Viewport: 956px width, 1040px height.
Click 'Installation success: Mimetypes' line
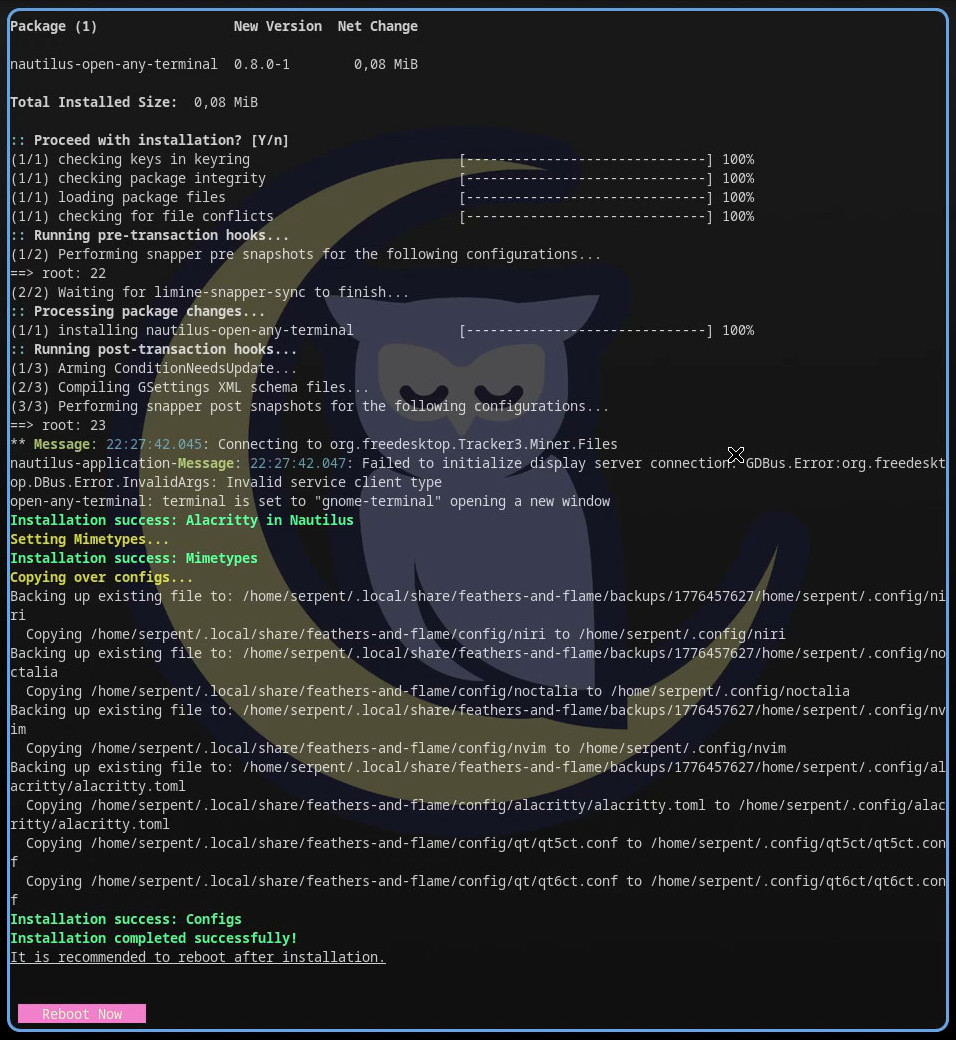133,558
